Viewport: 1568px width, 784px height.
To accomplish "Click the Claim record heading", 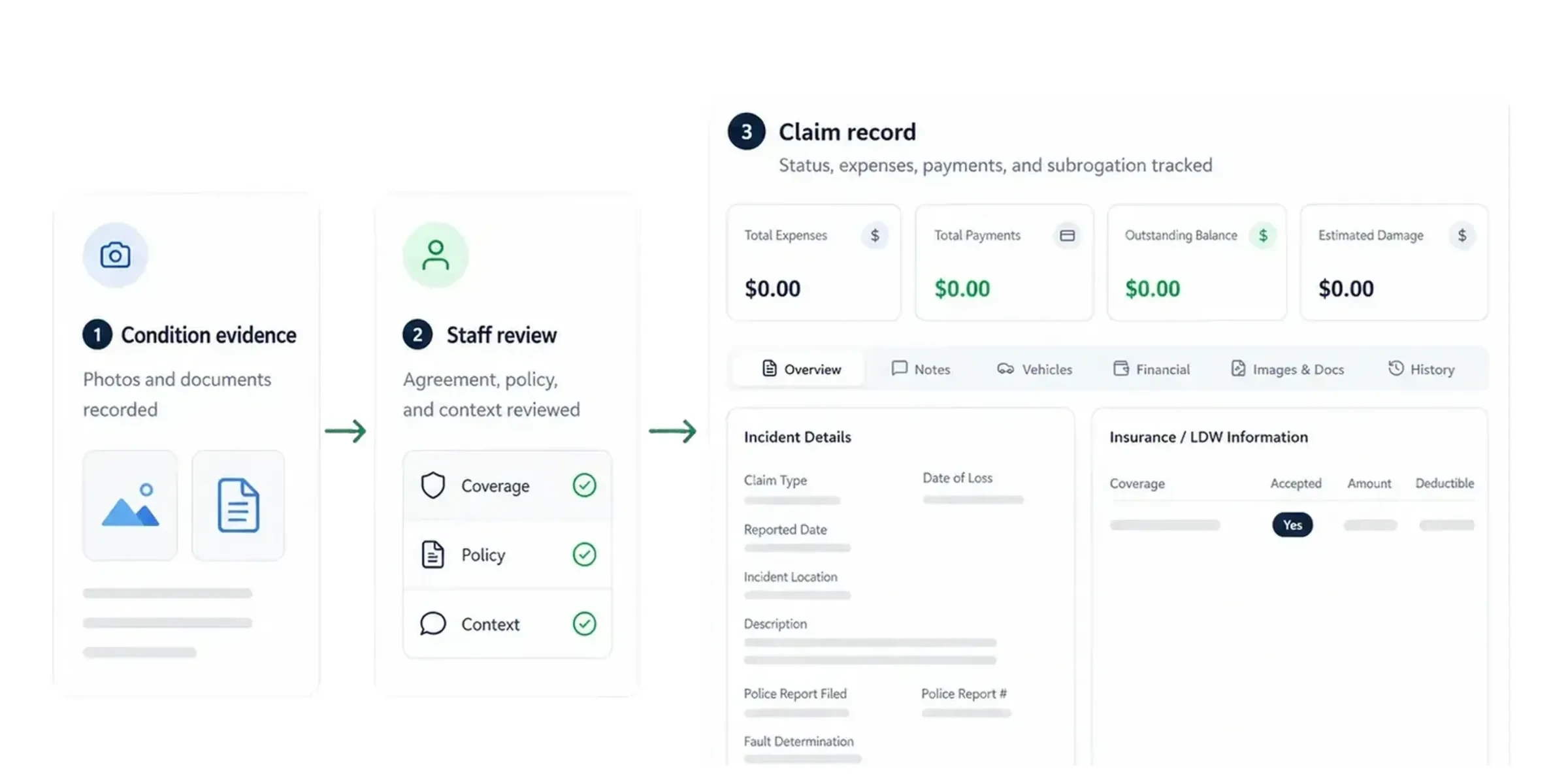I will (x=847, y=132).
